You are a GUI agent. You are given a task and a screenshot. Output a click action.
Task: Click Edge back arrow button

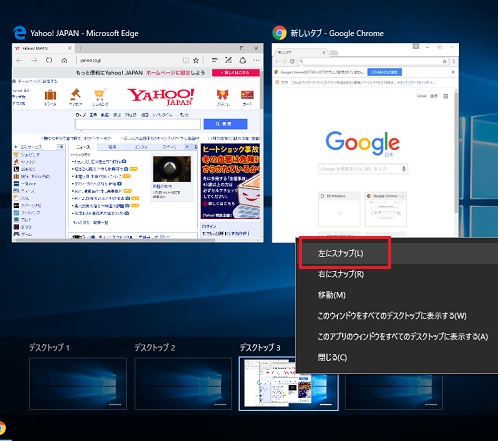click(19, 60)
